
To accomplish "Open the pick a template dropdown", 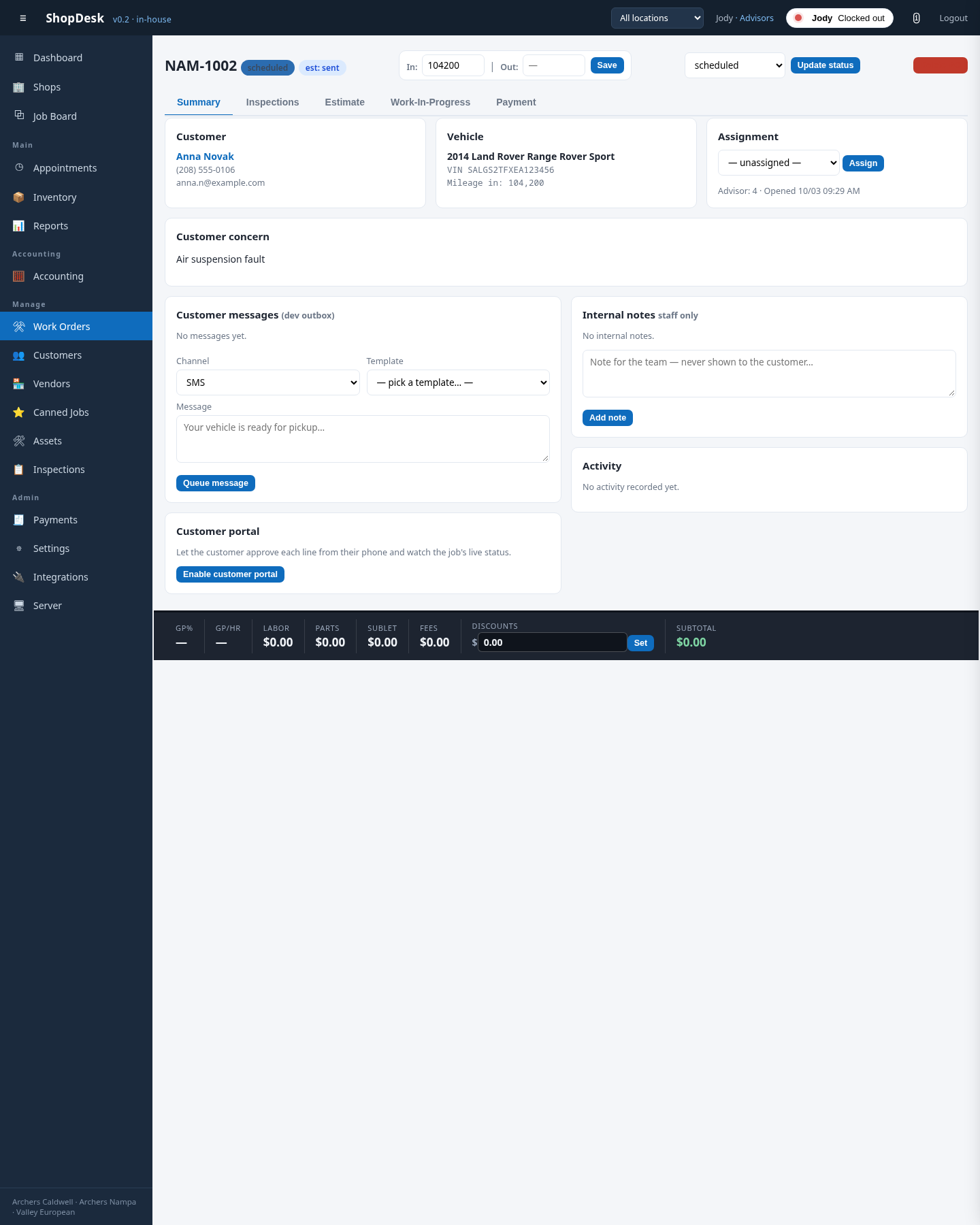I will [458, 382].
